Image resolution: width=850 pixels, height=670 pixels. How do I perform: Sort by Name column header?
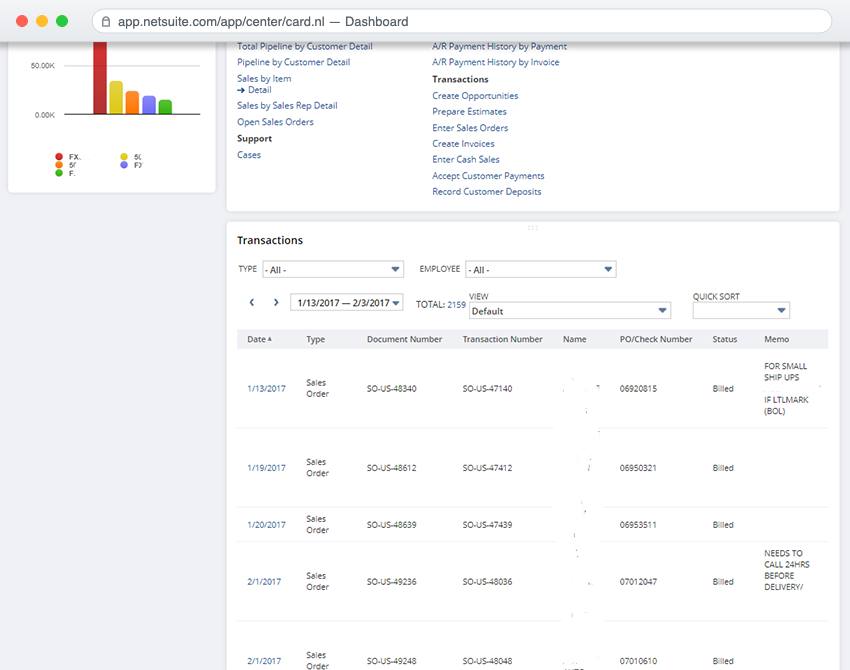pyautogui.click(x=575, y=339)
